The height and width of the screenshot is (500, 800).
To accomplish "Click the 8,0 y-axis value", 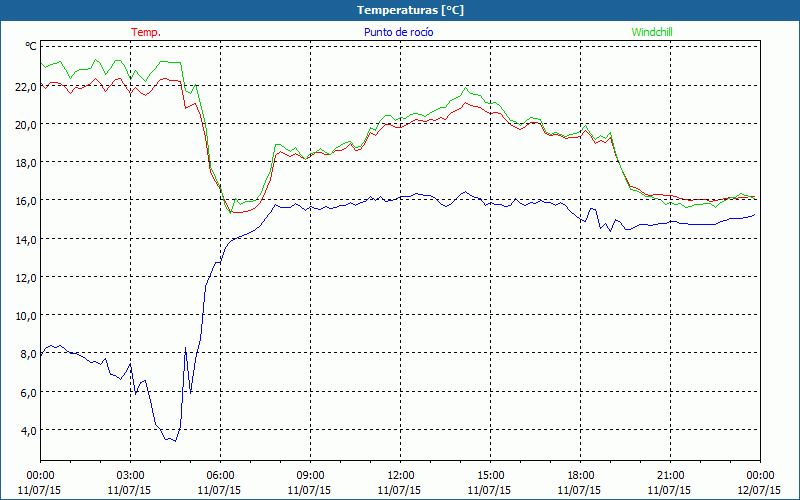I will pyautogui.click(x=28, y=354).
